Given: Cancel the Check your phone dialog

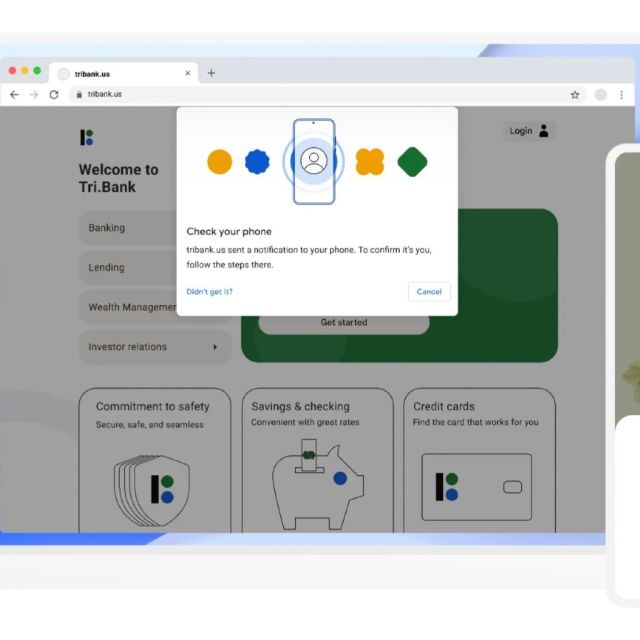Looking at the screenshot, I should (429, 291).
